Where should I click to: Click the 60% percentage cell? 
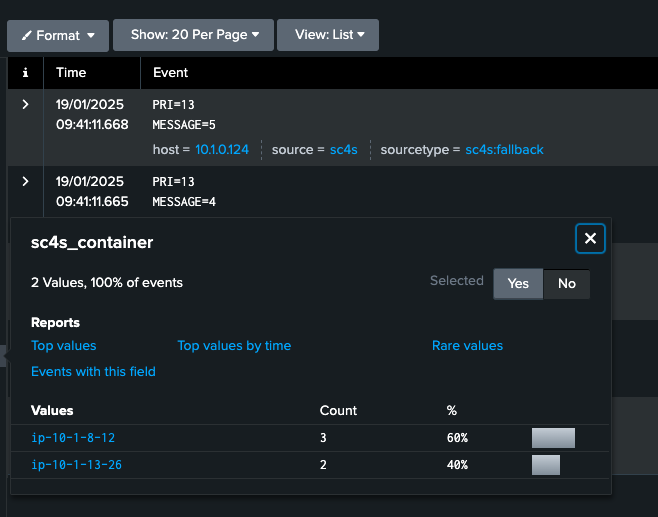(x=457, y=438)
